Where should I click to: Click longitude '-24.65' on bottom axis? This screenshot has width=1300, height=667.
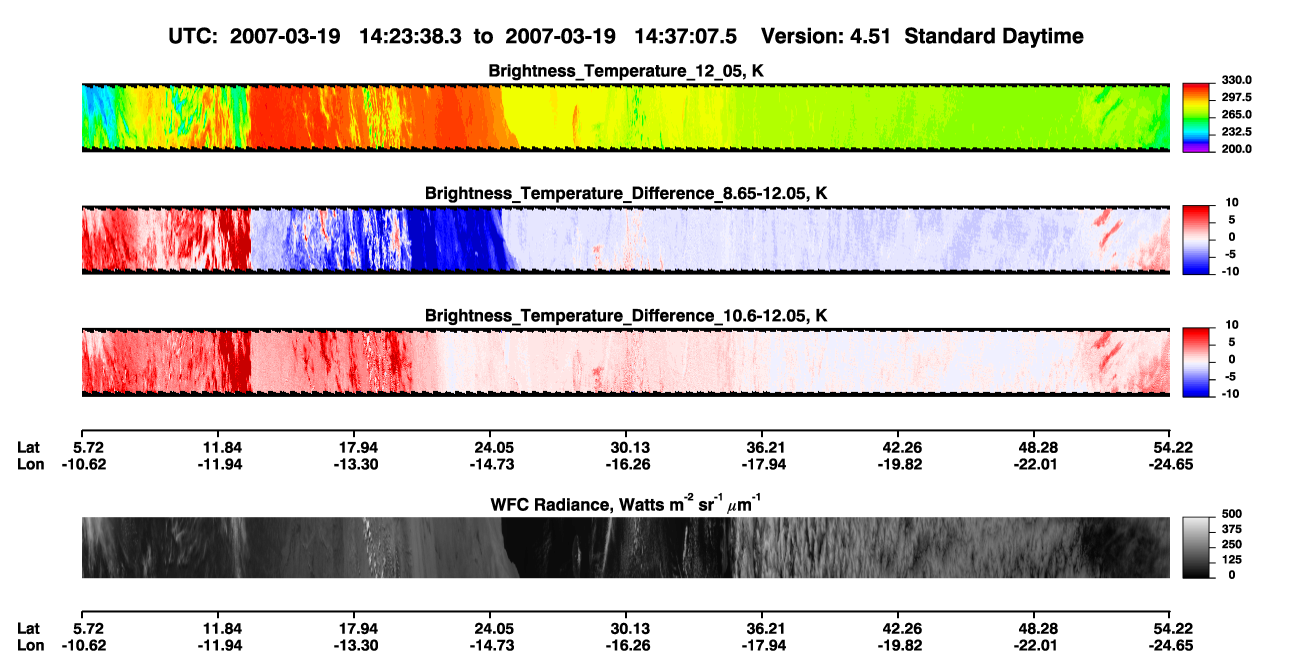coord(1170,645)
